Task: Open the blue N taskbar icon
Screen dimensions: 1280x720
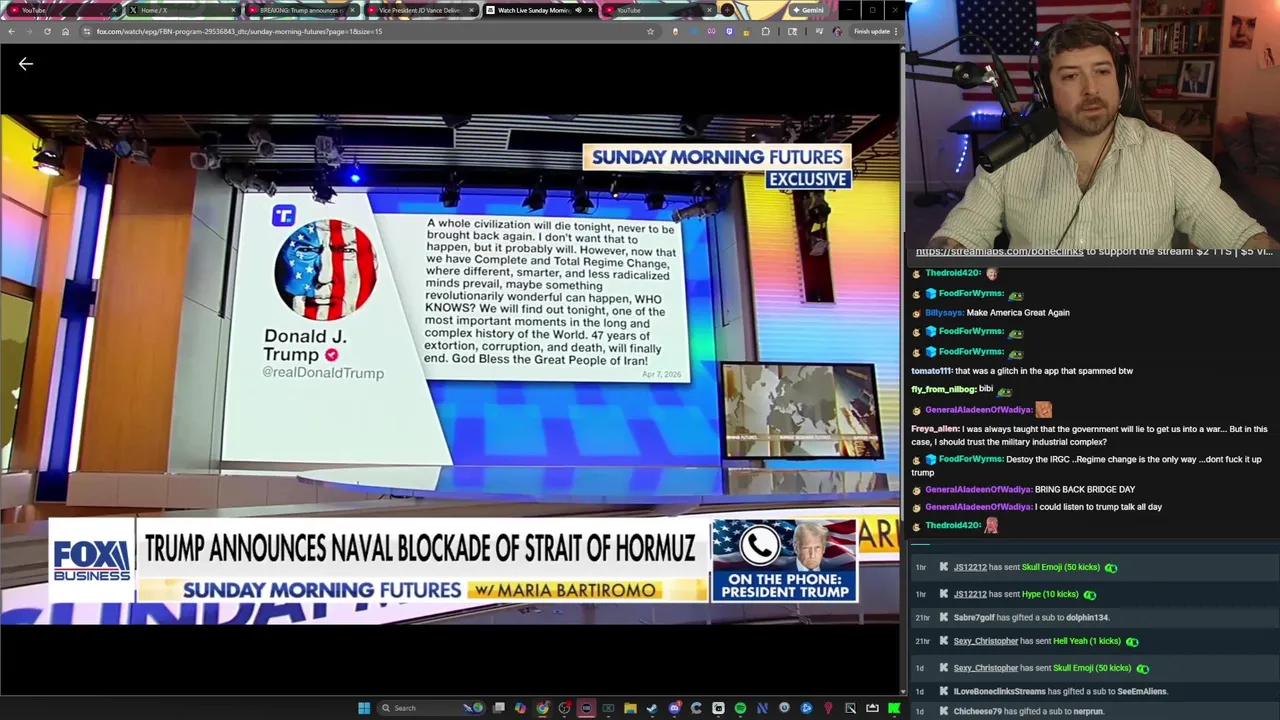Action: click(762, 708)
